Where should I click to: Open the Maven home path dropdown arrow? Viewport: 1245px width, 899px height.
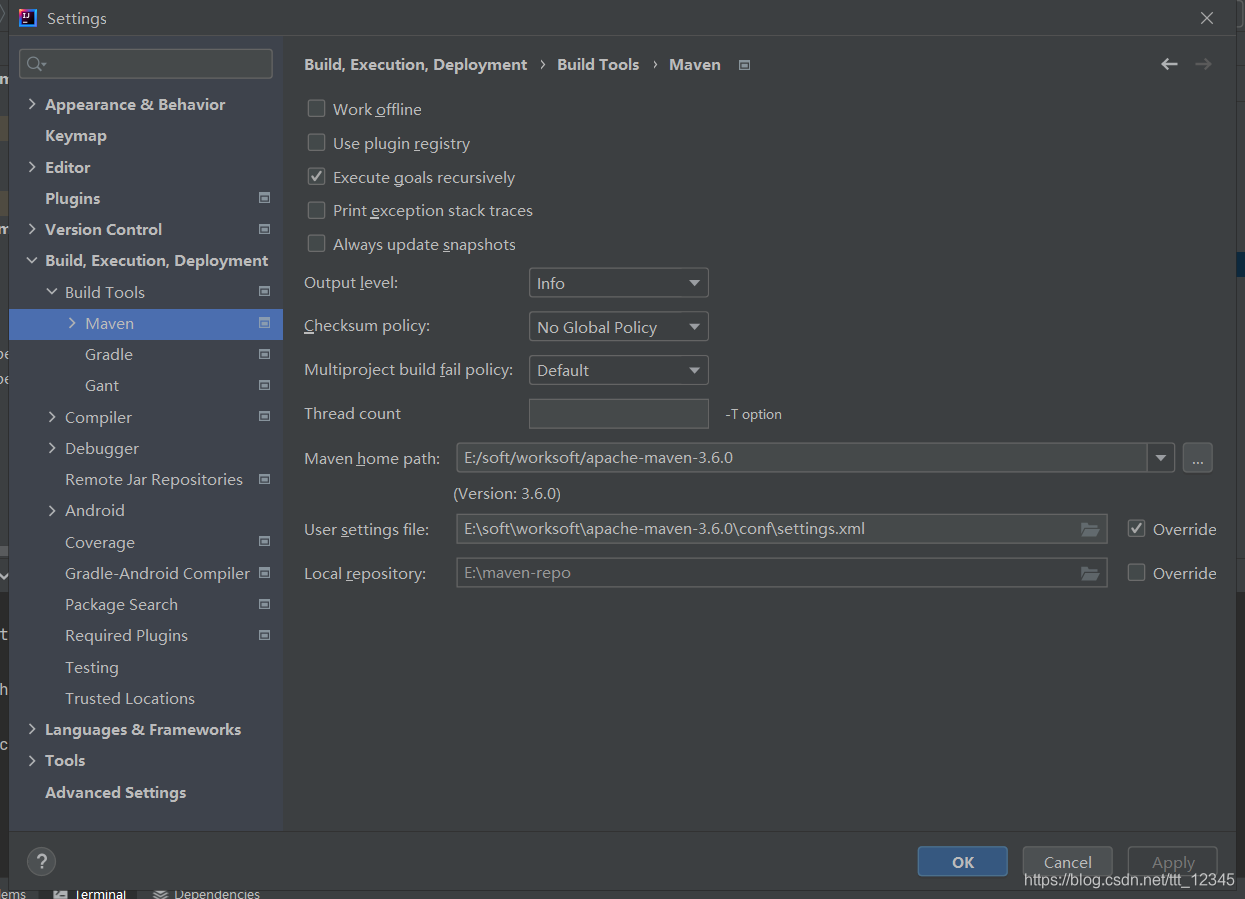click(1160, 458)
